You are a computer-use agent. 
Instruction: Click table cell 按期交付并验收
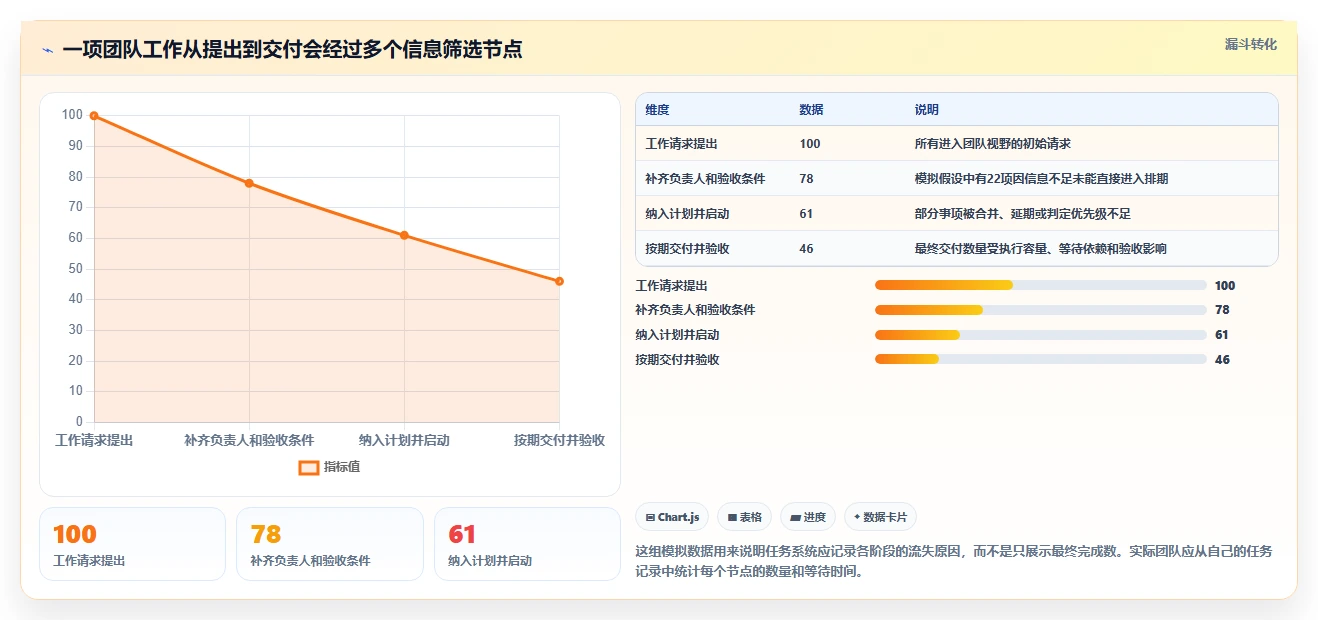[x=687, y=249]
